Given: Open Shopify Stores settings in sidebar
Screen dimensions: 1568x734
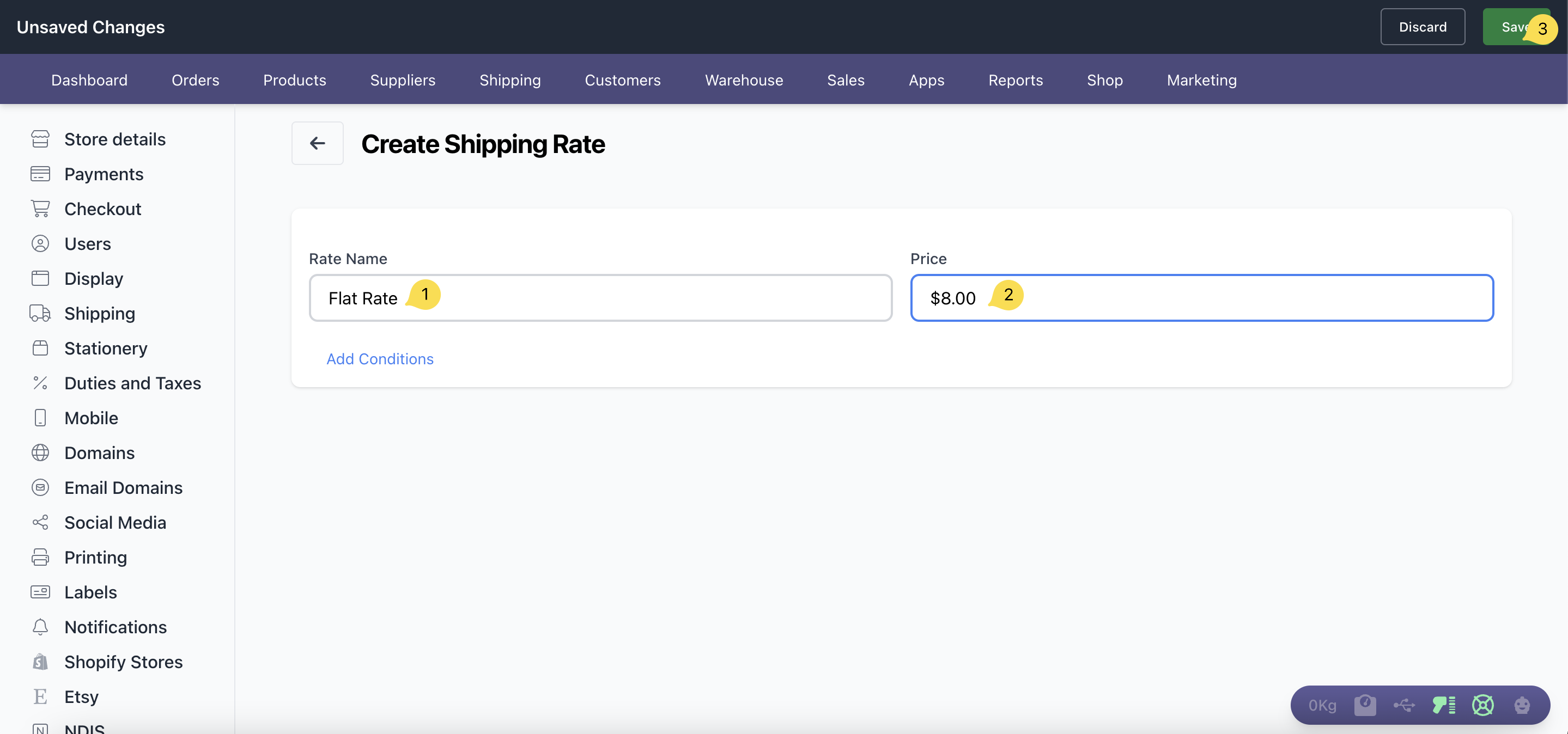Looking at the screenshot, I should (123, 662).
